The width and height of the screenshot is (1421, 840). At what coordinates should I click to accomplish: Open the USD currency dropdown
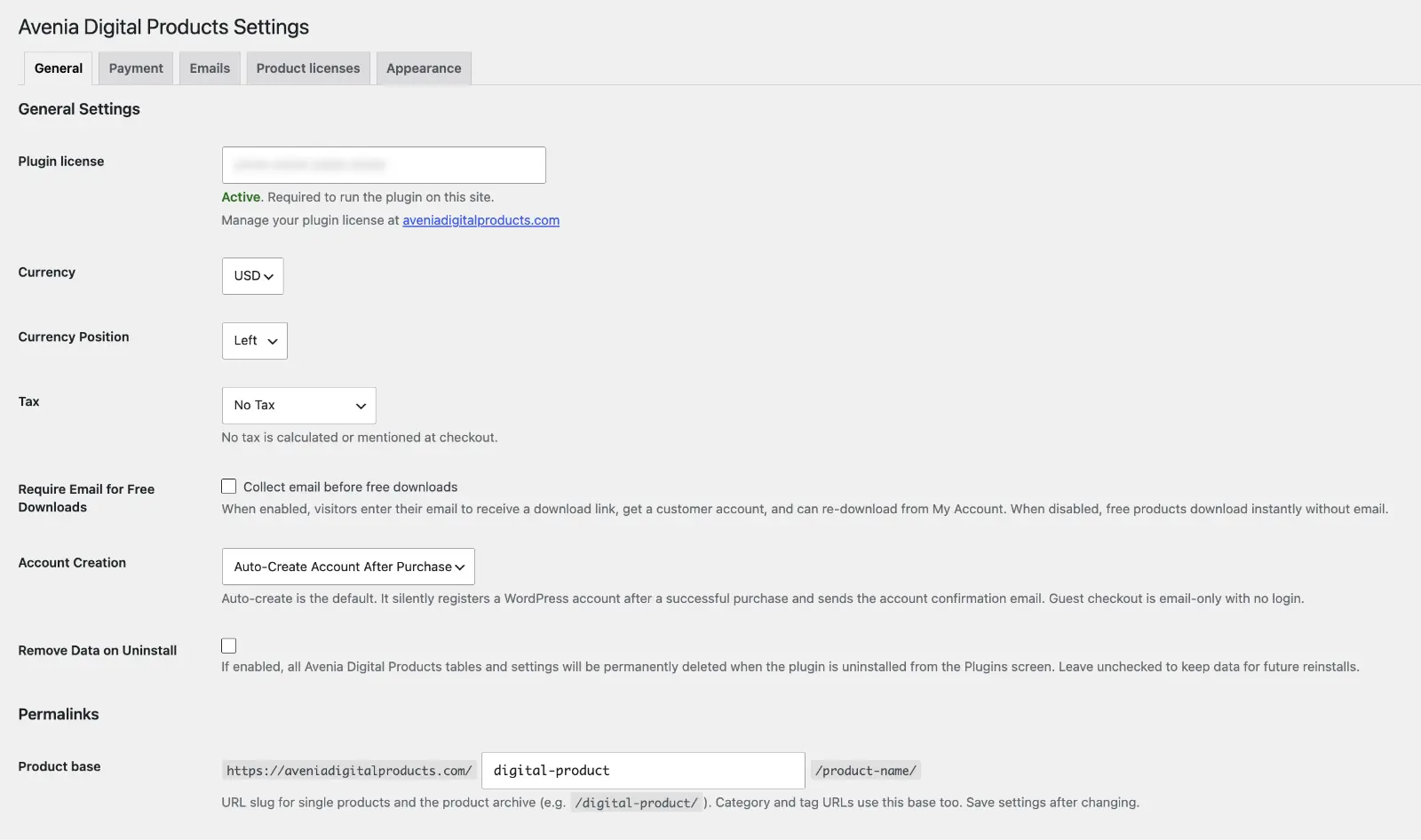(253, 276)
